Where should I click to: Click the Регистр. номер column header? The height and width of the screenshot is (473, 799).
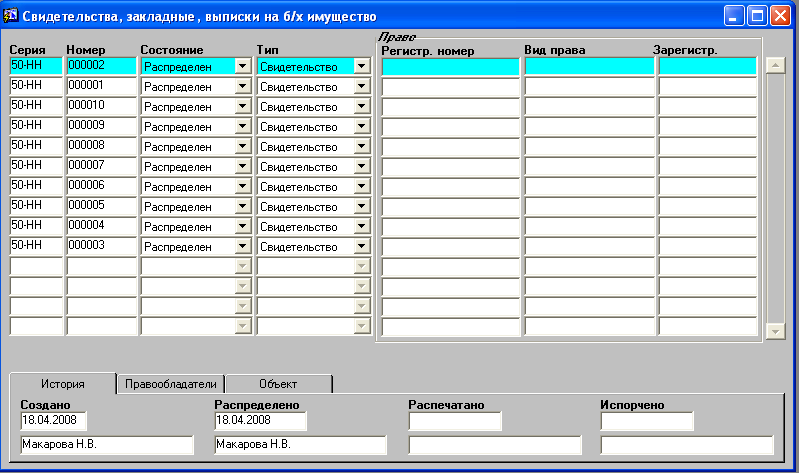428,51
